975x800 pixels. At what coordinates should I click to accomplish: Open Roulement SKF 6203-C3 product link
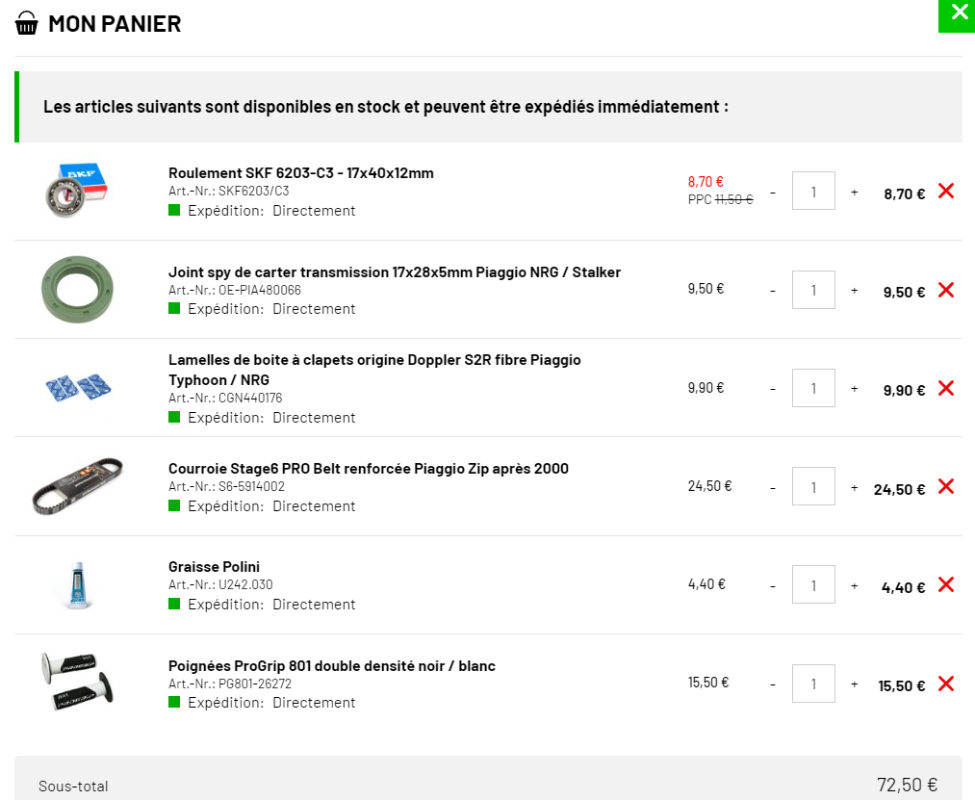[301, 173]
